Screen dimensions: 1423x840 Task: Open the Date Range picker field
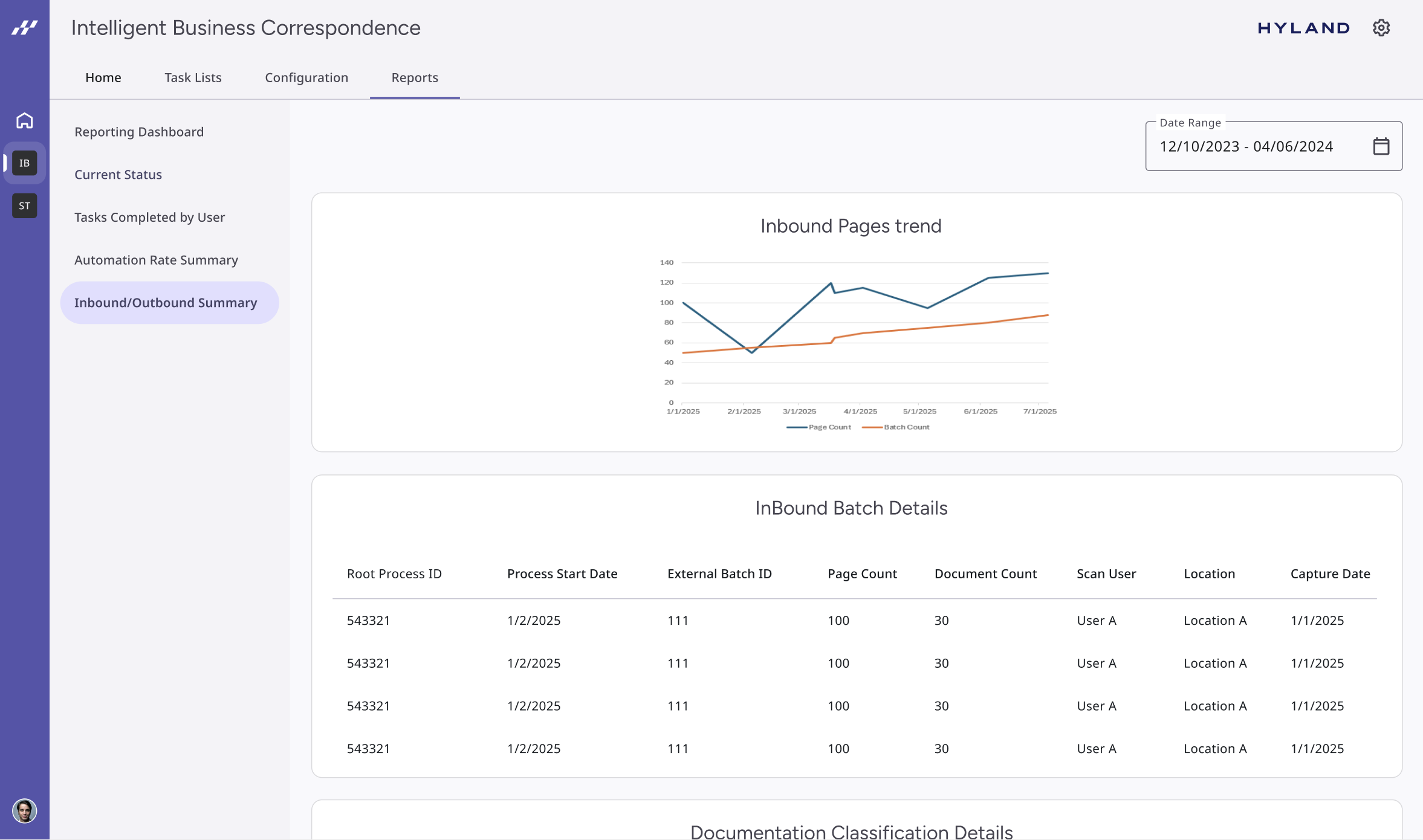click(1245, 146)
